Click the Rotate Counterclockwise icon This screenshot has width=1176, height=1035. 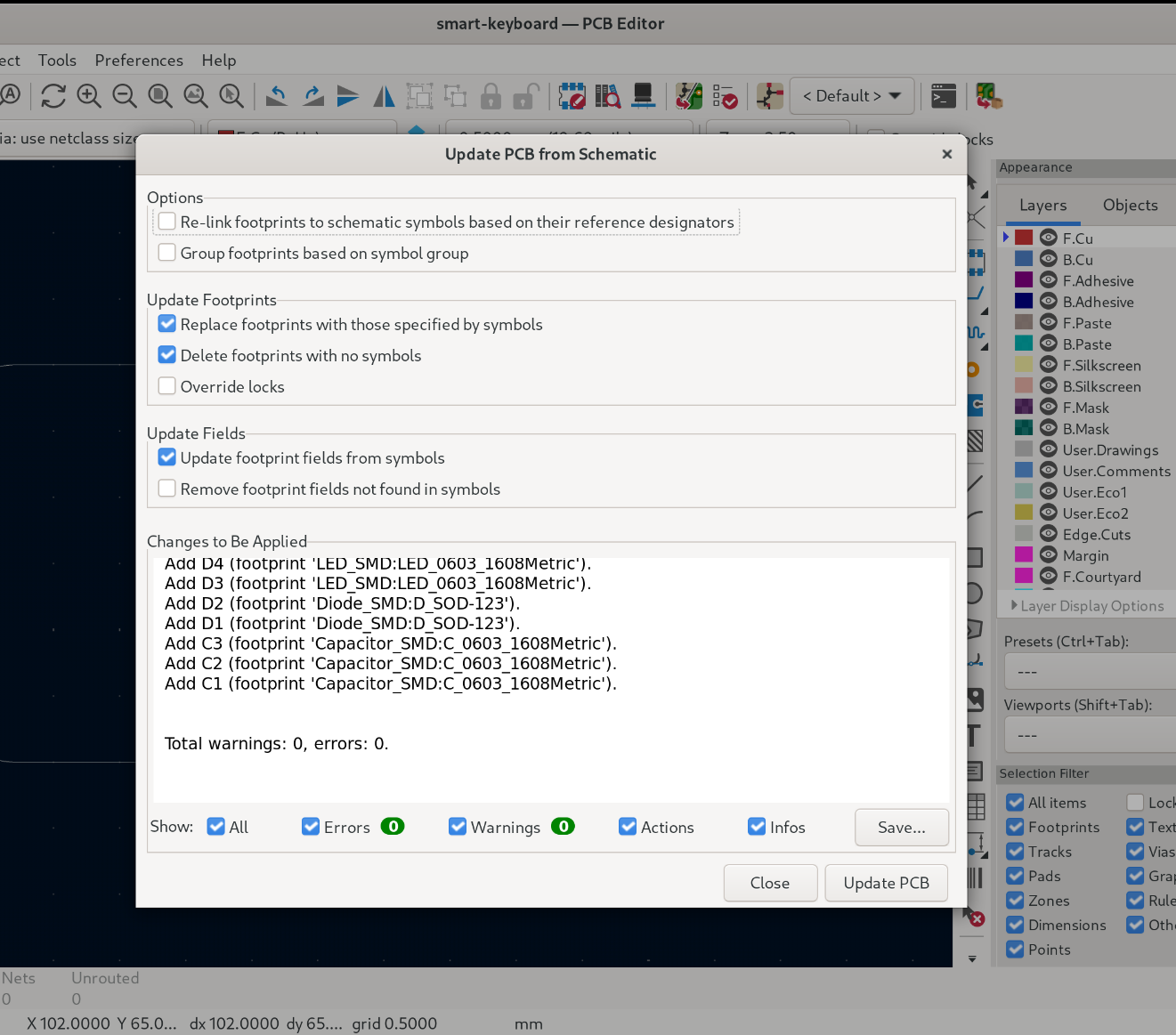277,95
